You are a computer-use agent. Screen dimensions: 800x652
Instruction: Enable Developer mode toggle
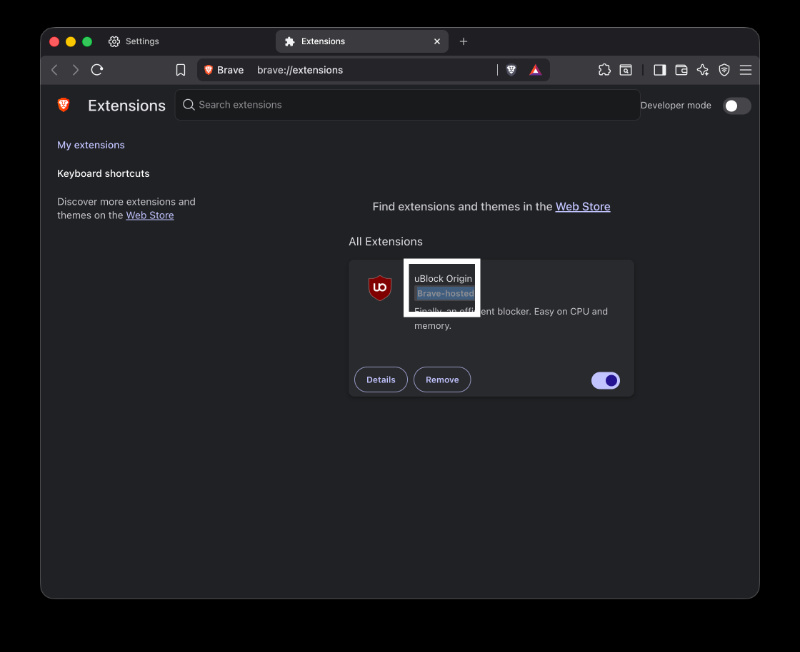[737, 106]
